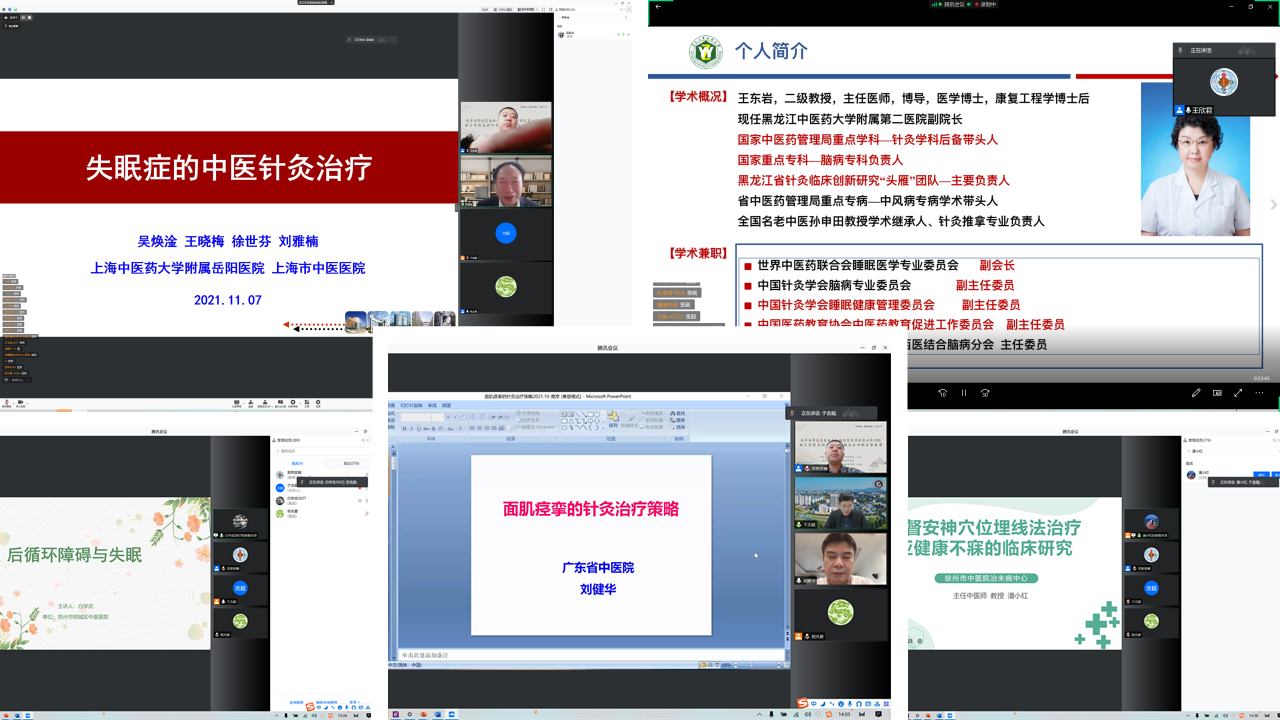Click the 15:04 clock in taskbar
The image size is (1280, 720).
coord(342,715)
